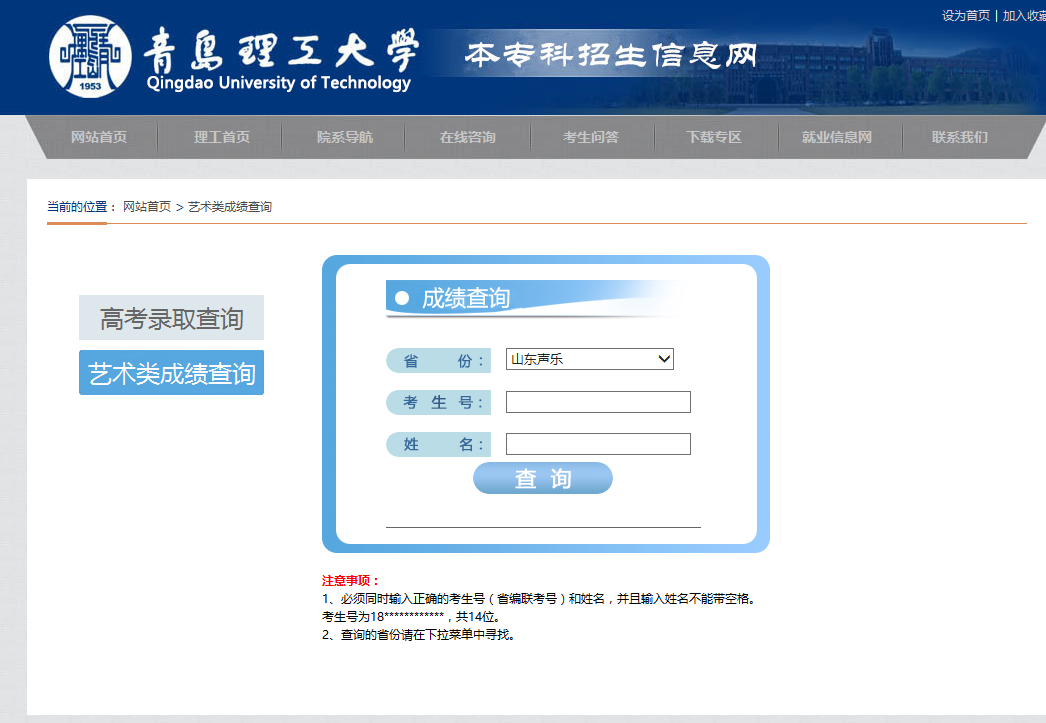Select the 艺术类成绩查询 sidebar tab

point(171,374)
